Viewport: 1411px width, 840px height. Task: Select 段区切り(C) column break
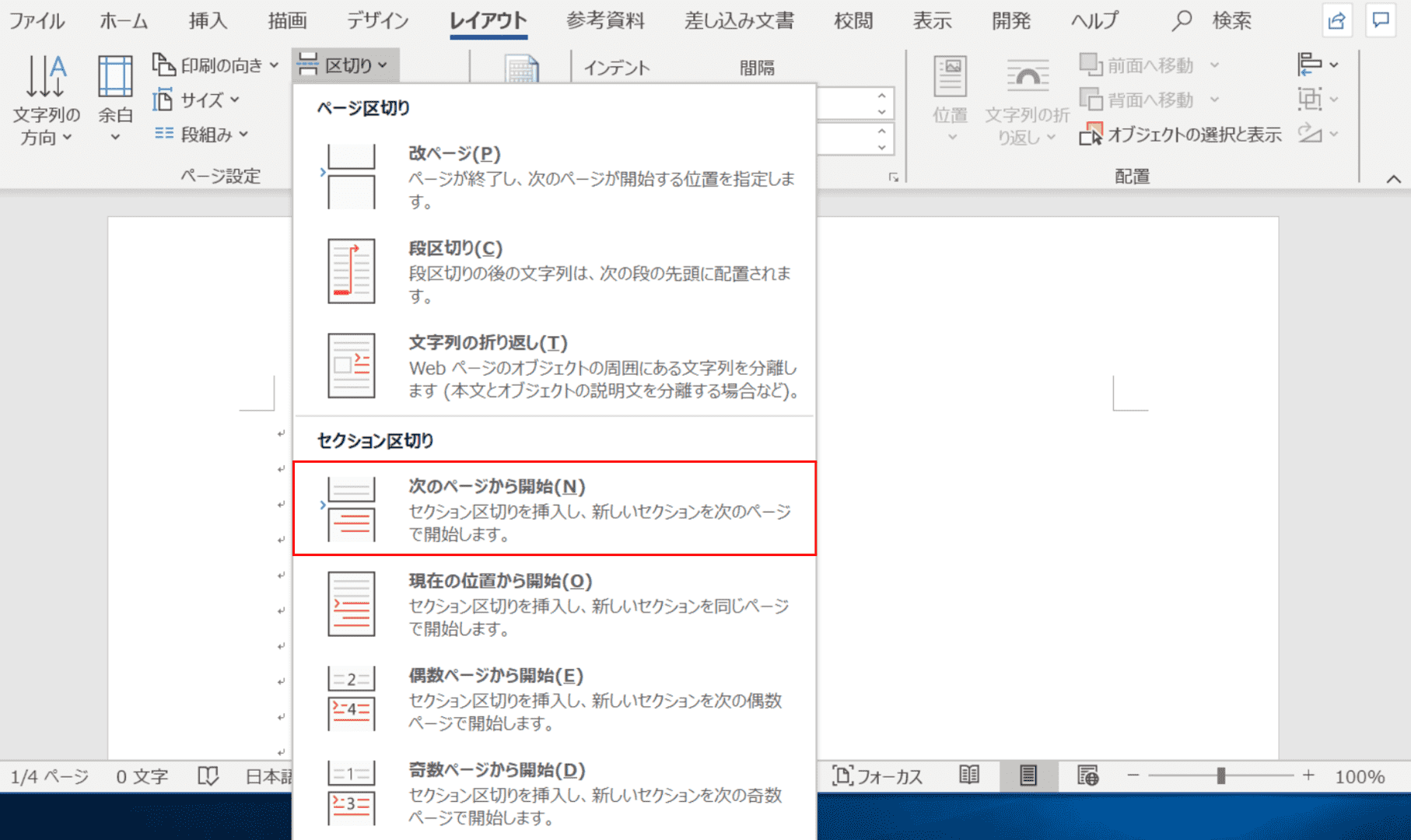(555, 271)
